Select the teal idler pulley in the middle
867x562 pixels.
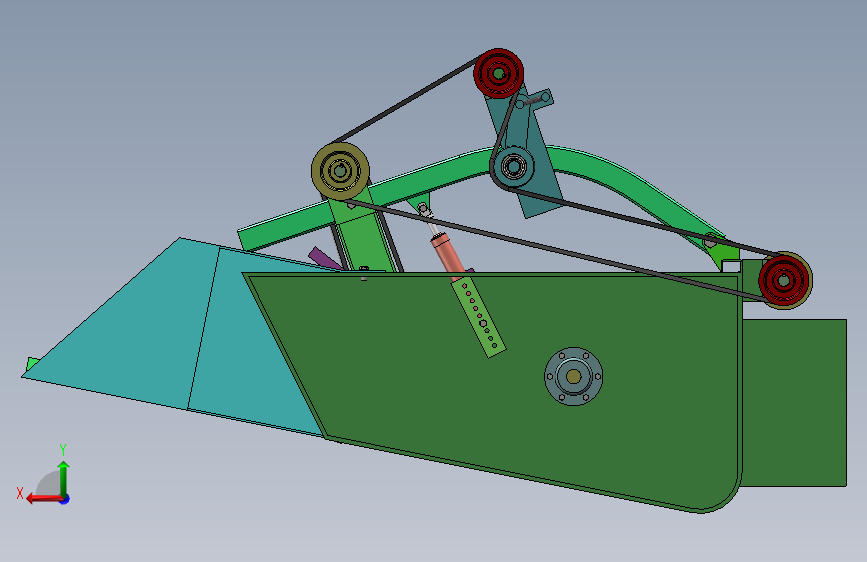tap(514, 166)
